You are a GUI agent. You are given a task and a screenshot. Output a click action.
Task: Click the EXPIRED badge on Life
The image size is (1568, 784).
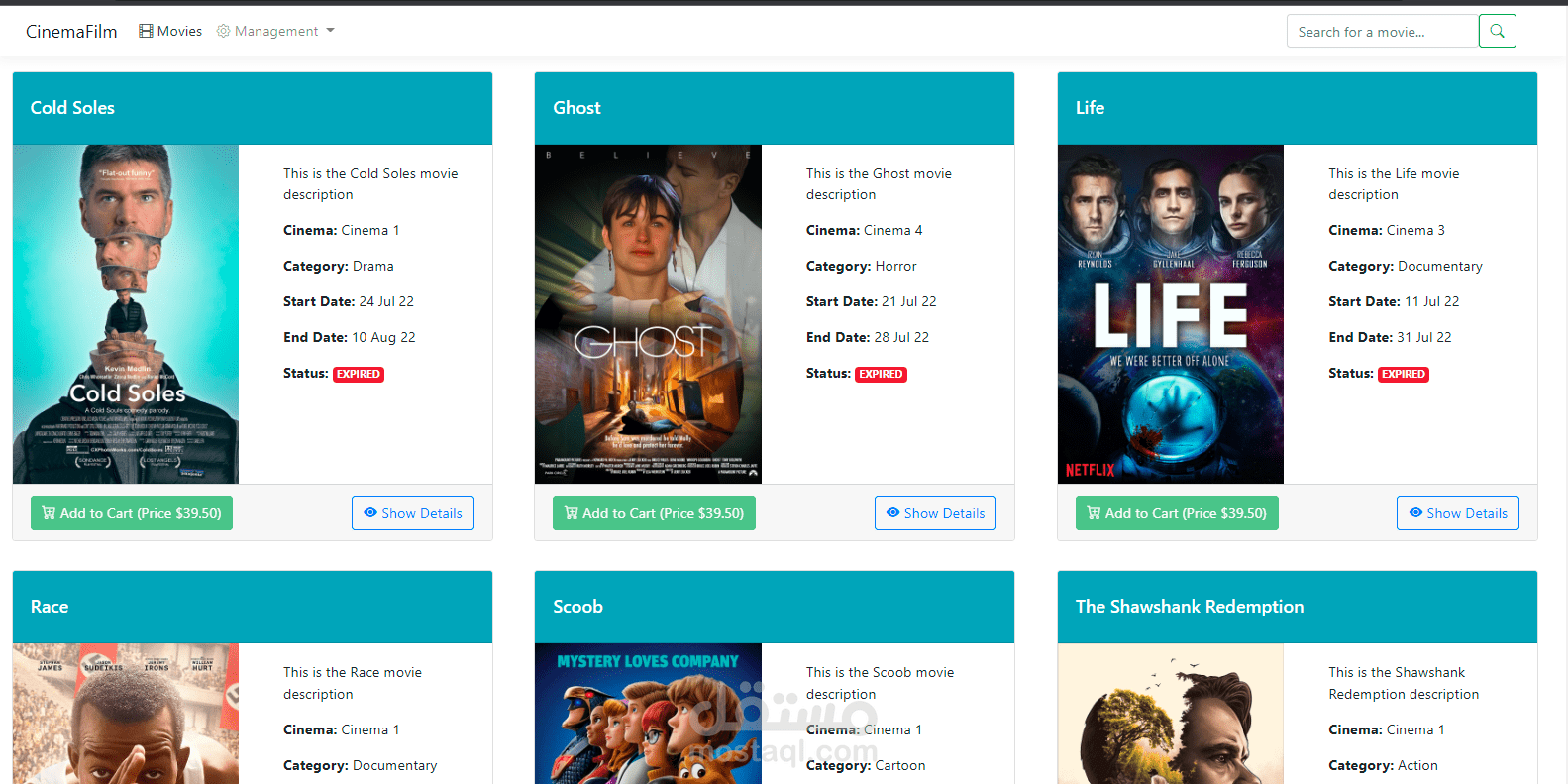(1404, 374)
